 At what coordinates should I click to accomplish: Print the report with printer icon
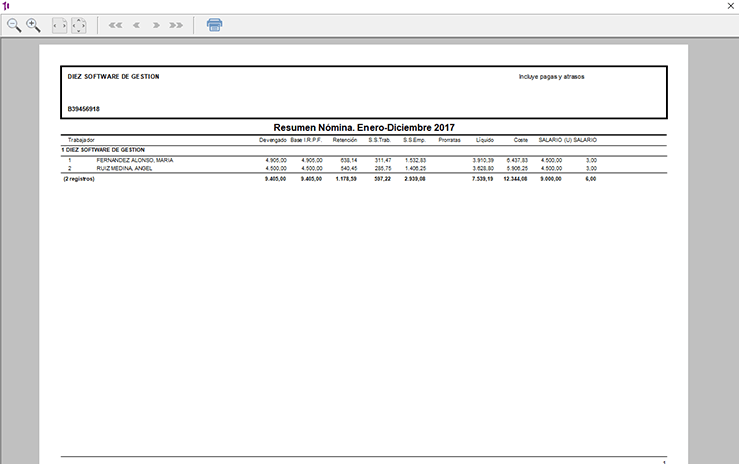[x=214, y=25]
